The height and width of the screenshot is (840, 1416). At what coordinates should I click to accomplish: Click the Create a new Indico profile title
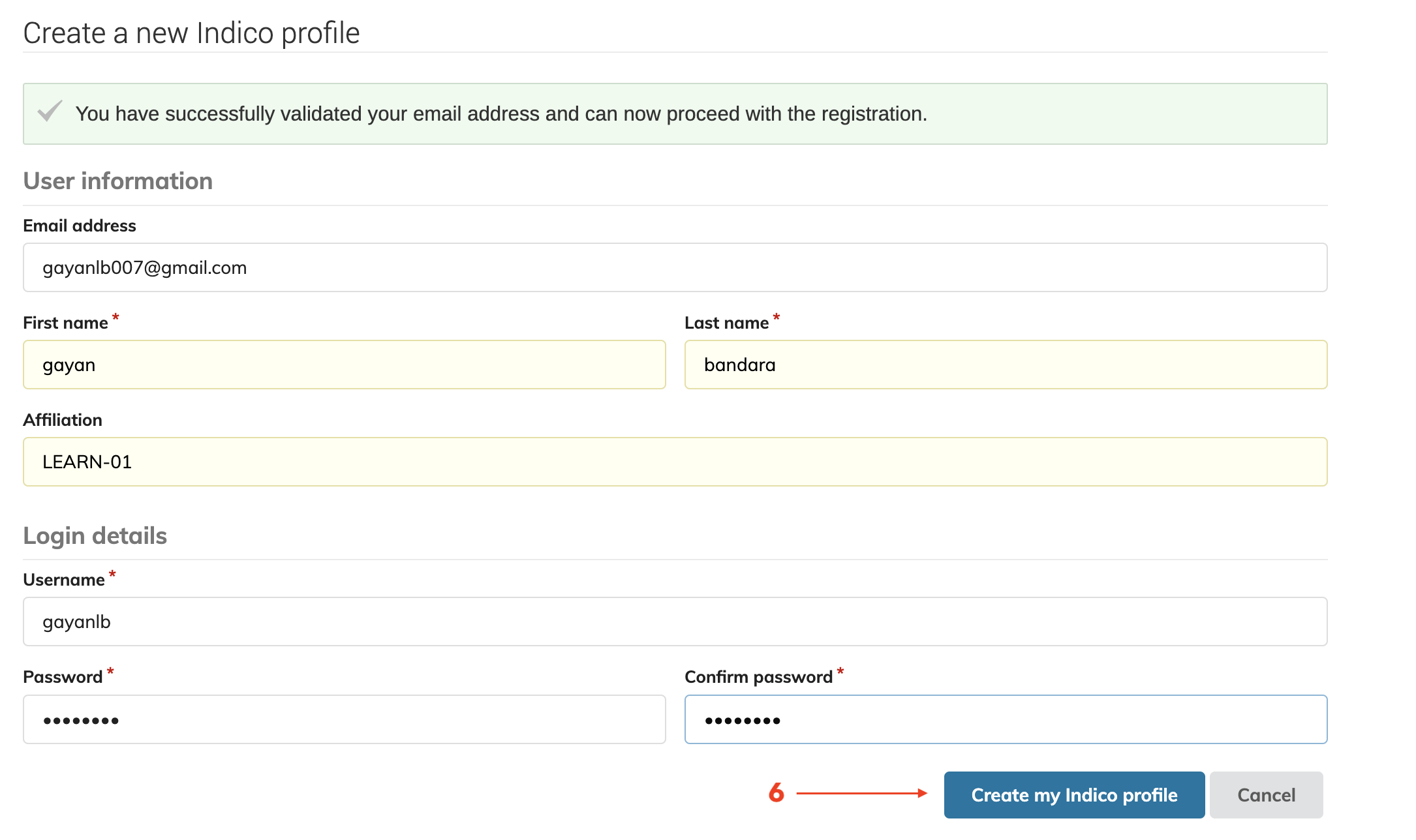point(191,33)
